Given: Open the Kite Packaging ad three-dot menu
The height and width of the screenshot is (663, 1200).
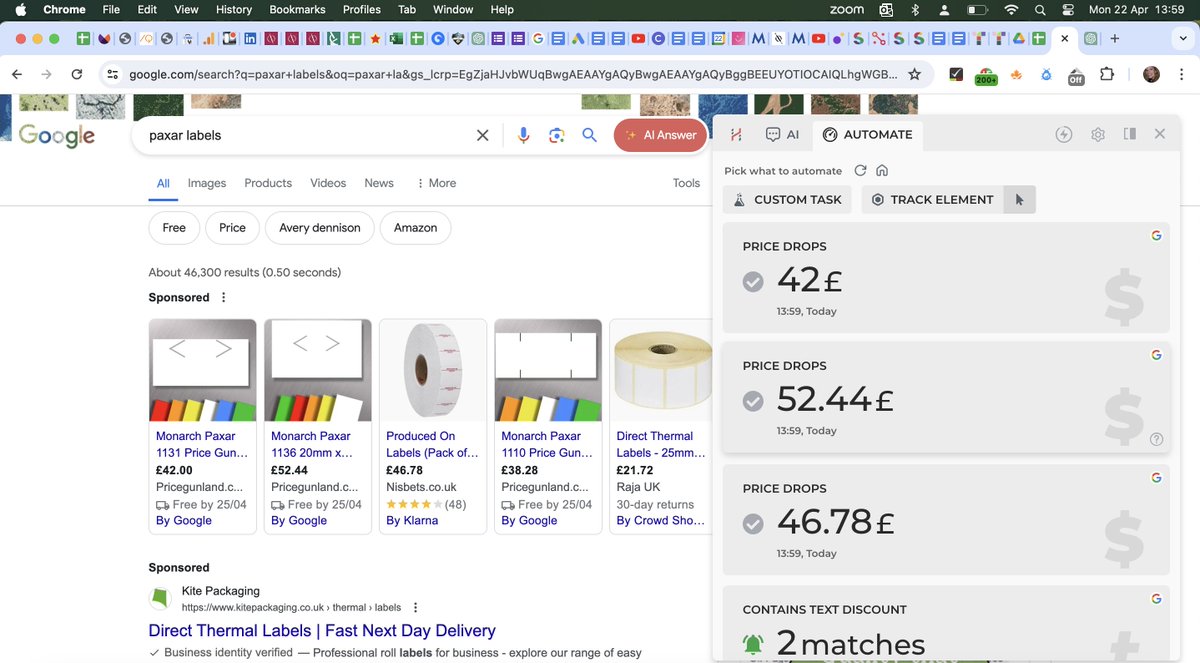Looking at the screenshot, I should coord(416,607).
